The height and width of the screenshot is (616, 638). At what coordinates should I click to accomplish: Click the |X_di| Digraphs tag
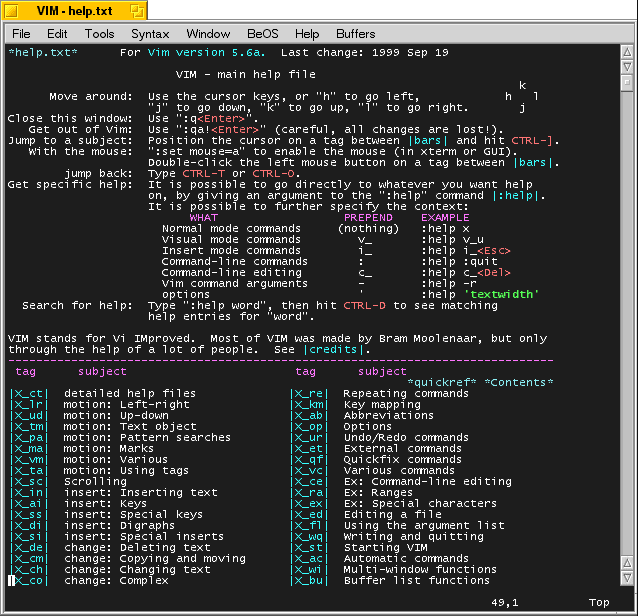click(x=29, y=525)
